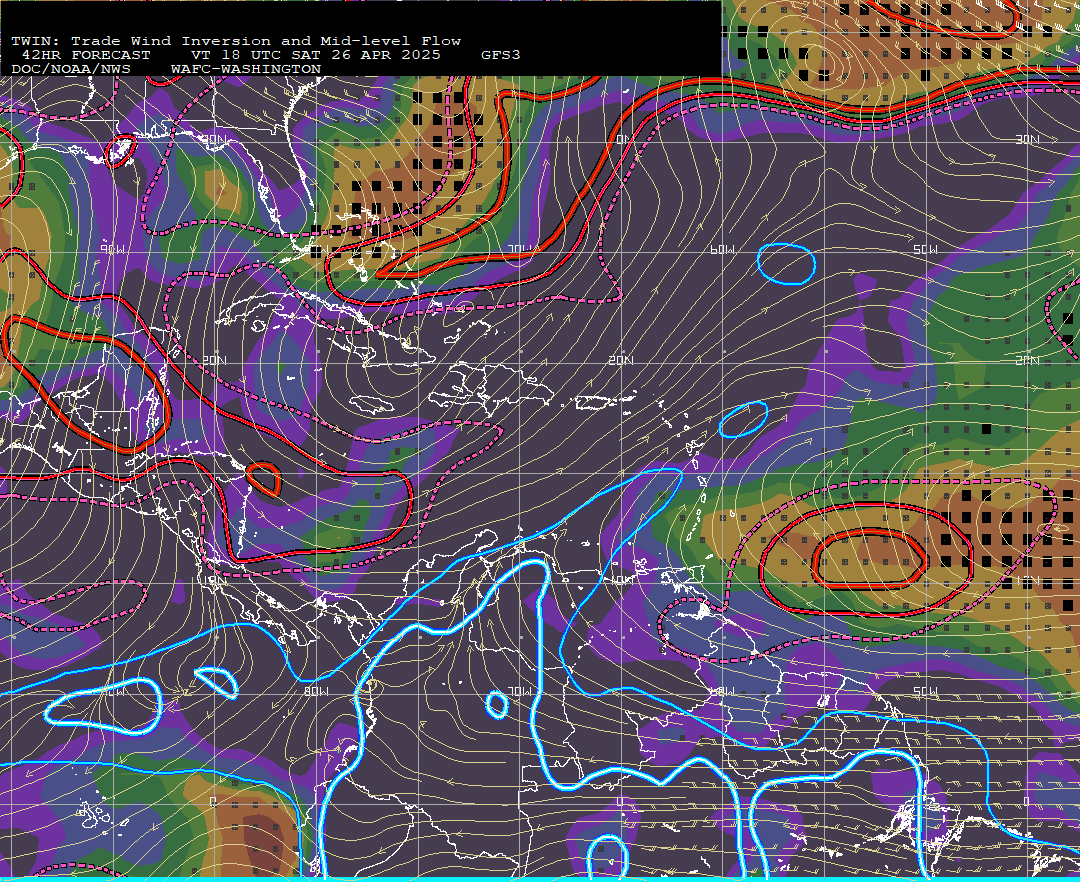Click the 10N label near Trinidad
This screenshot has height=882, width=1080.
coord(621,580)
